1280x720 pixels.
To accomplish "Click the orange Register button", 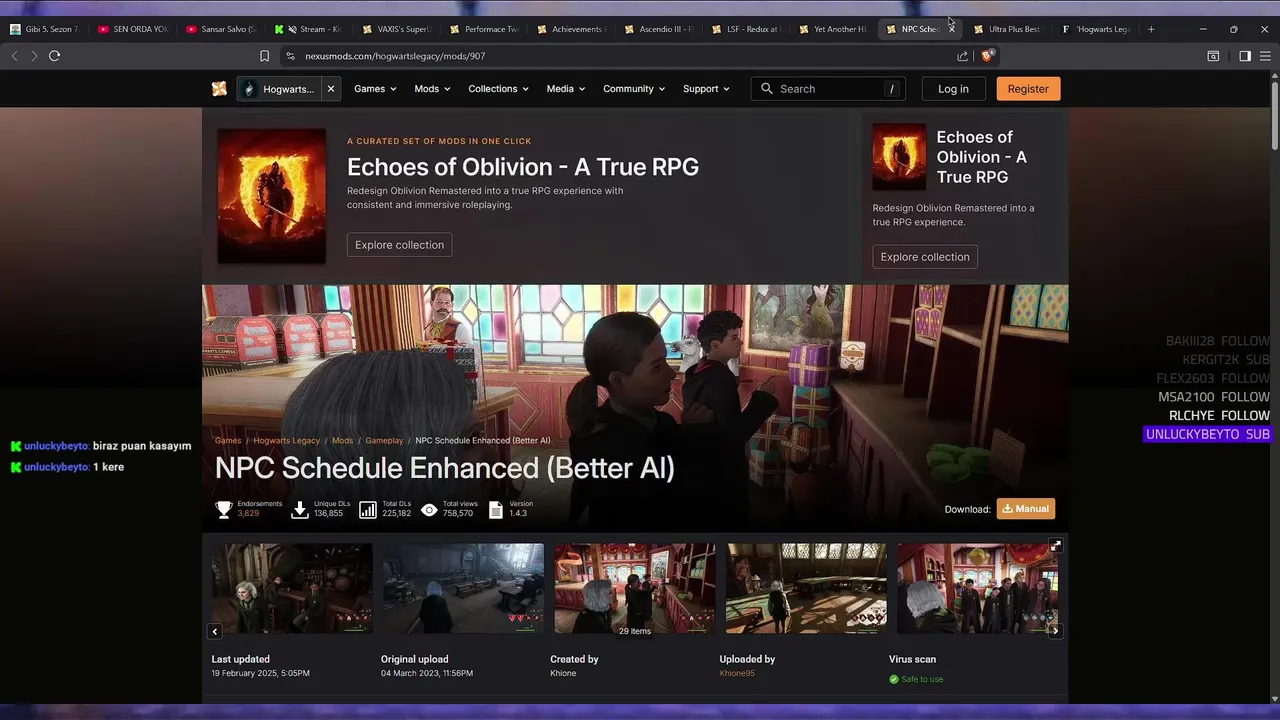I will click(1028, 89).
